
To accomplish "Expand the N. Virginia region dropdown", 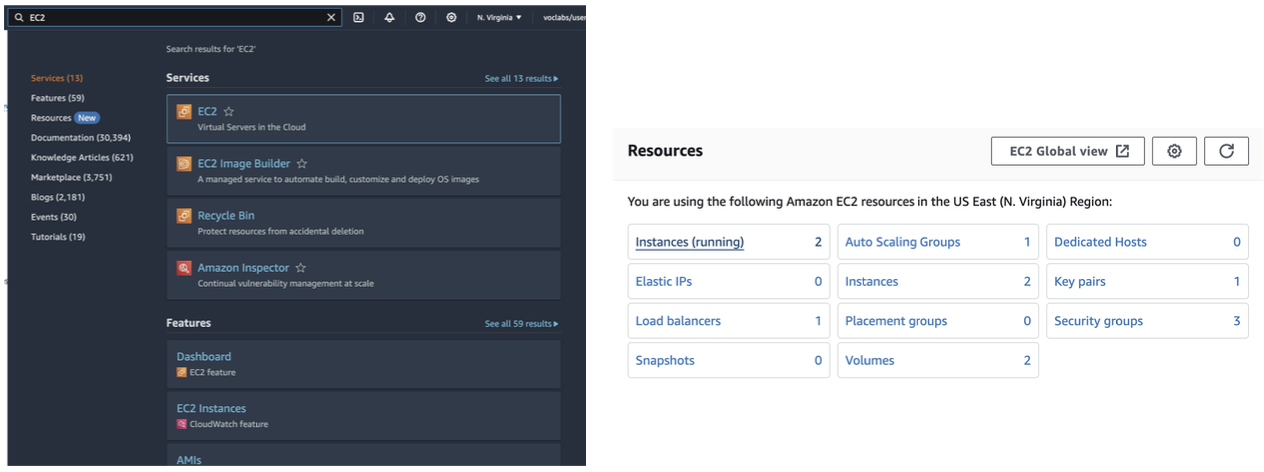I will tap(499, 17).
